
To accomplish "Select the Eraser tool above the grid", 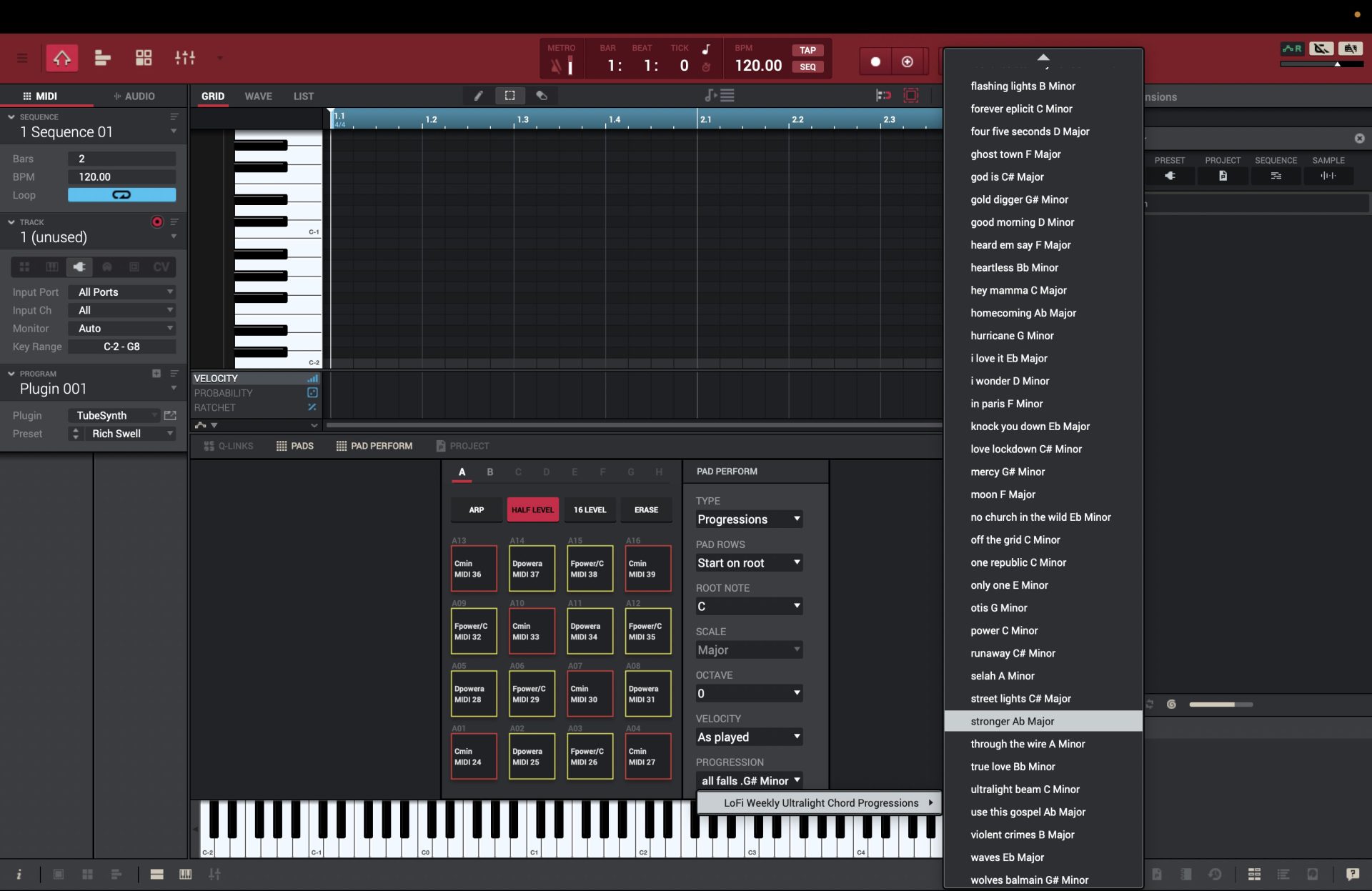I will [541, 96].
